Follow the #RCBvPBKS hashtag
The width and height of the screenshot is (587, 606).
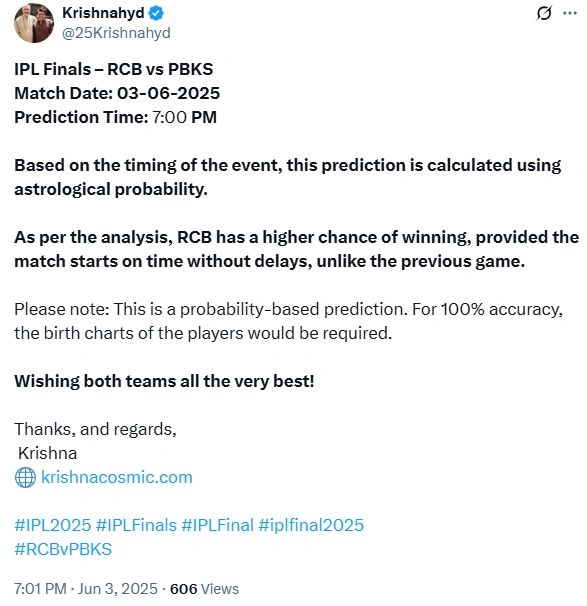click(x=63, y=549)
